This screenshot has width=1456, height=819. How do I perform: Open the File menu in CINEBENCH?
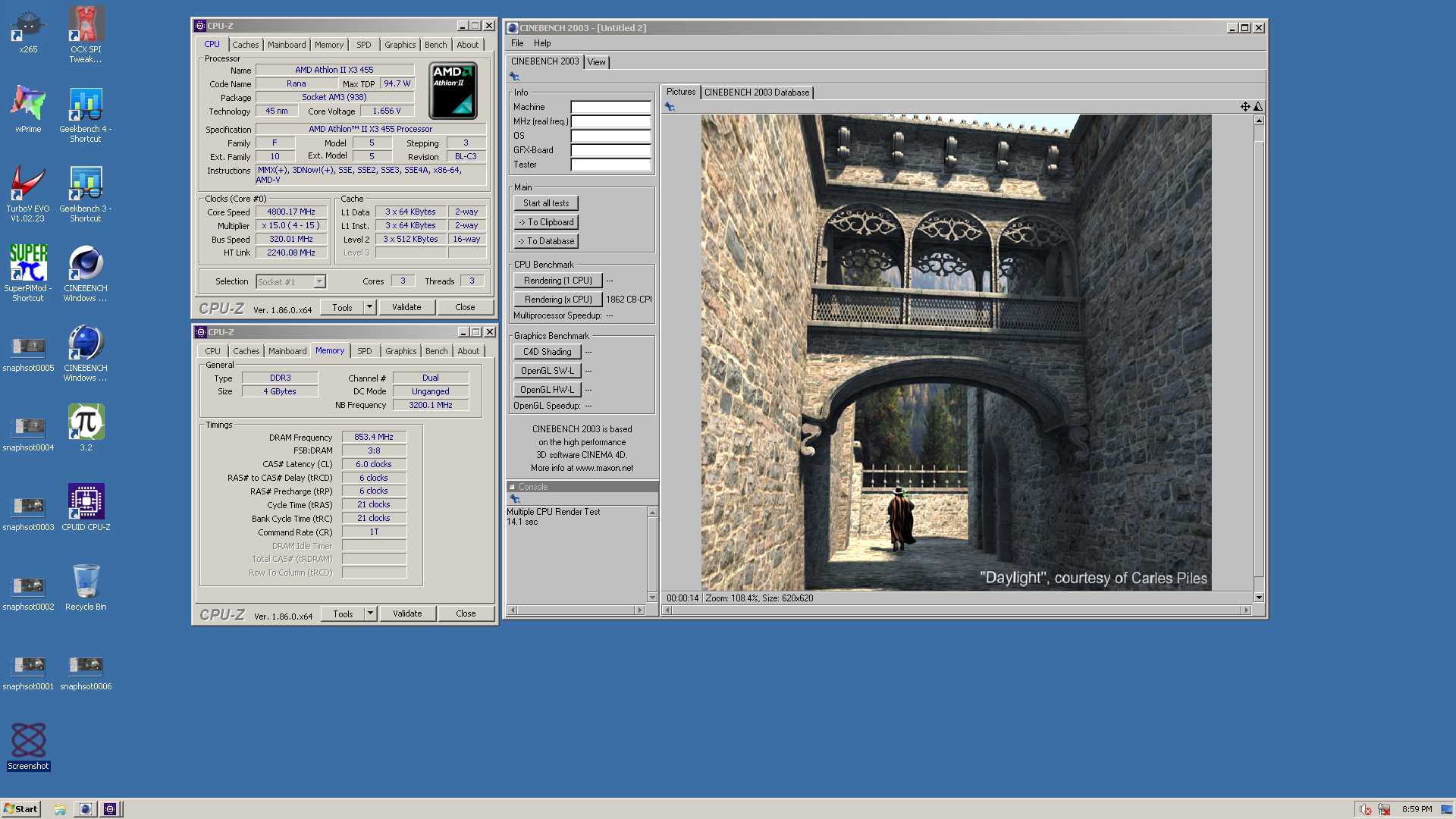click(517, 43)
